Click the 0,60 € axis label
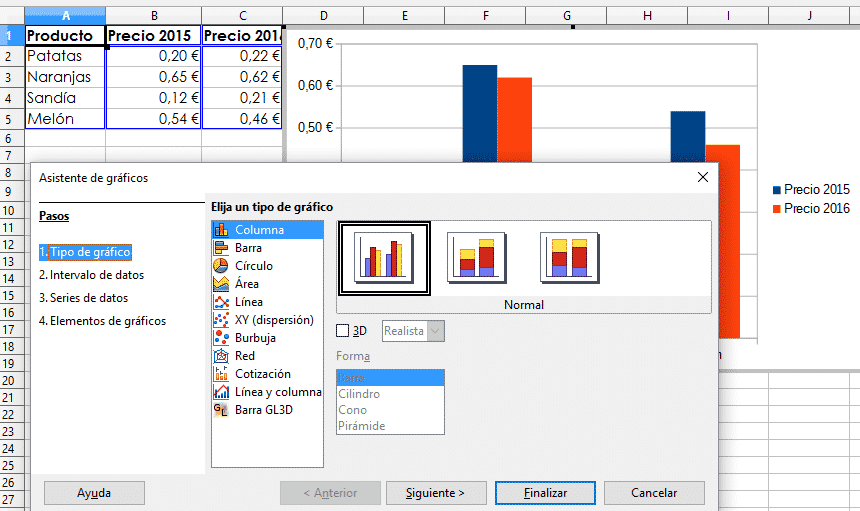Viewport: 860px width, 511px height. [x=315, y=86]
